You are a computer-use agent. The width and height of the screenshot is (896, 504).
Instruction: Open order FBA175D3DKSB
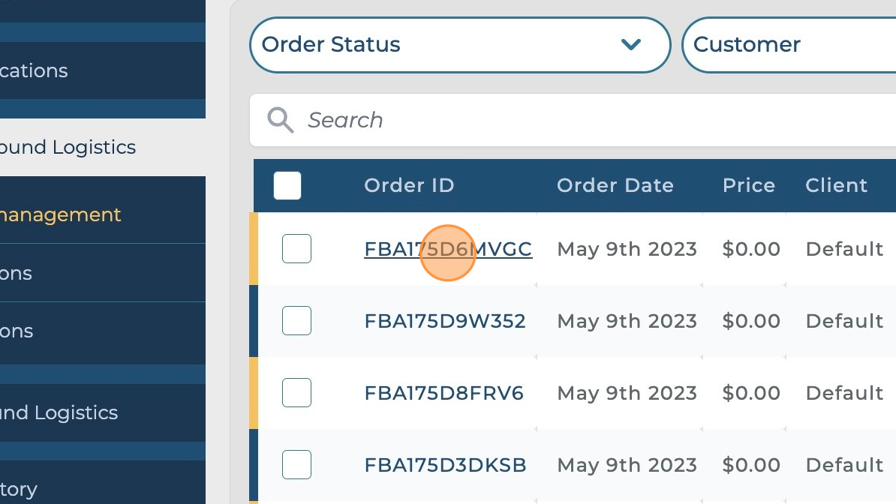[445, 465]
